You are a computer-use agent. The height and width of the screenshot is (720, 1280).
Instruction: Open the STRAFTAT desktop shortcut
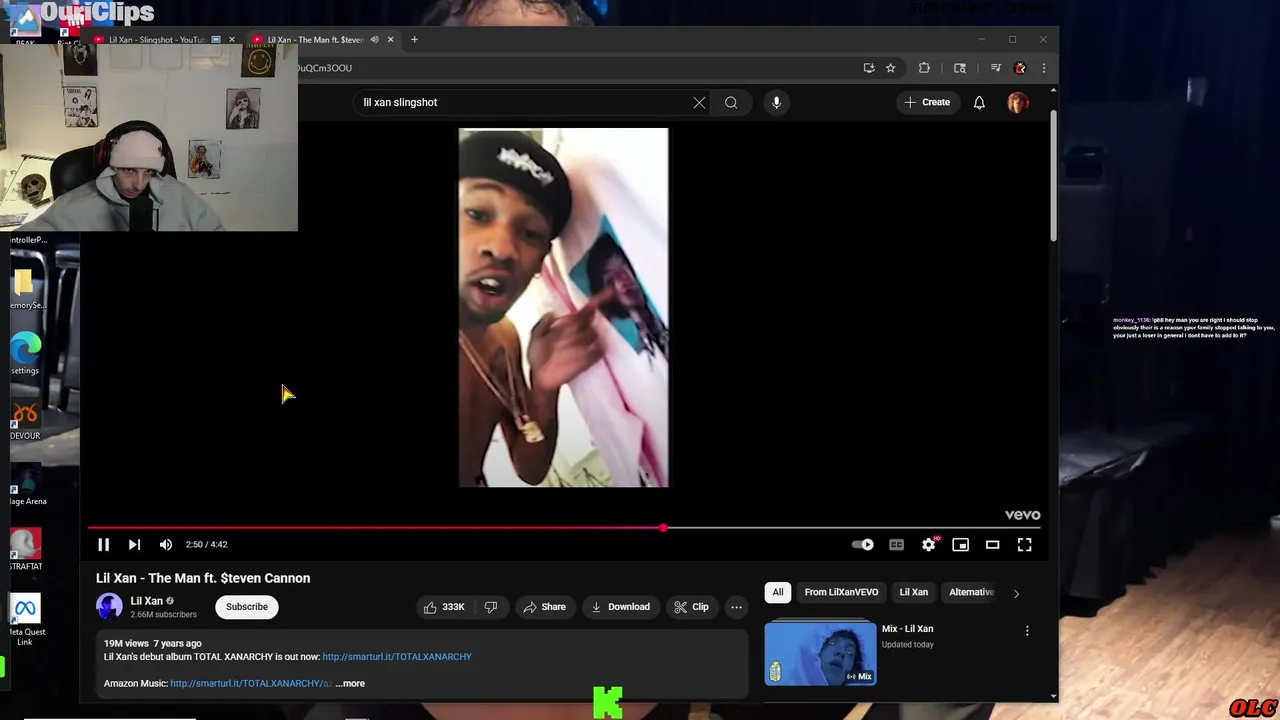(26, 550)
